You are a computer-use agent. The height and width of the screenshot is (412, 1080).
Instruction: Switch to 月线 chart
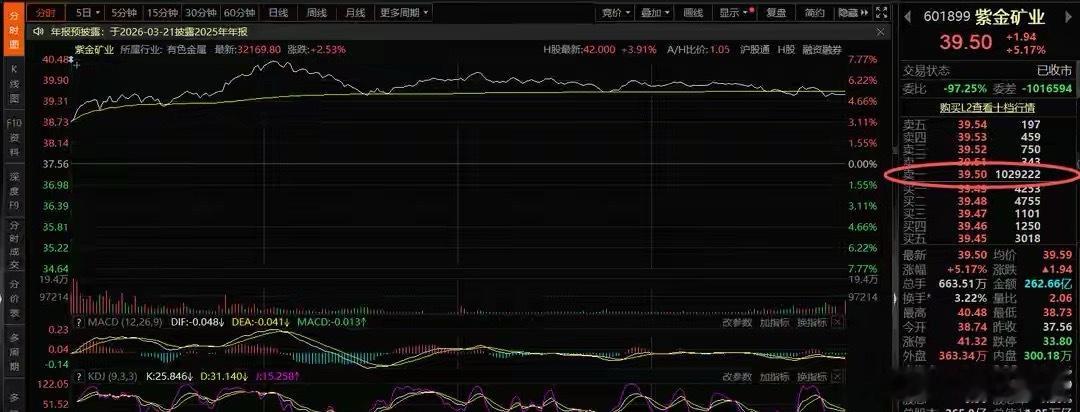pyautogui.click(x=355, y=12)
